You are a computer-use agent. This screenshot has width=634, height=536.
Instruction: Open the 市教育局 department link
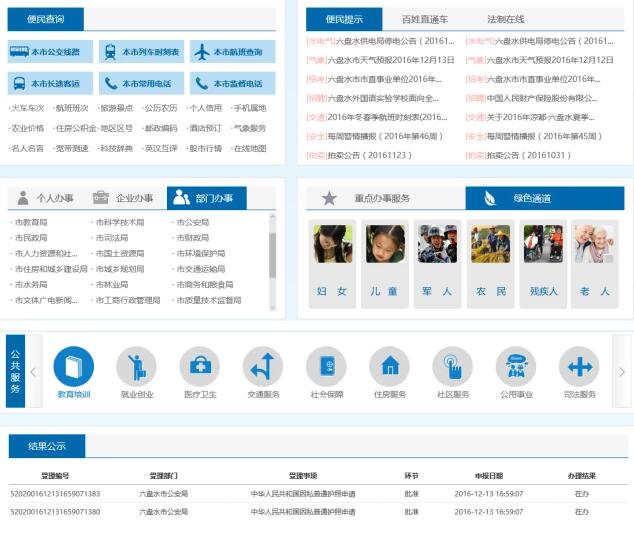click(x=31, y=222)
